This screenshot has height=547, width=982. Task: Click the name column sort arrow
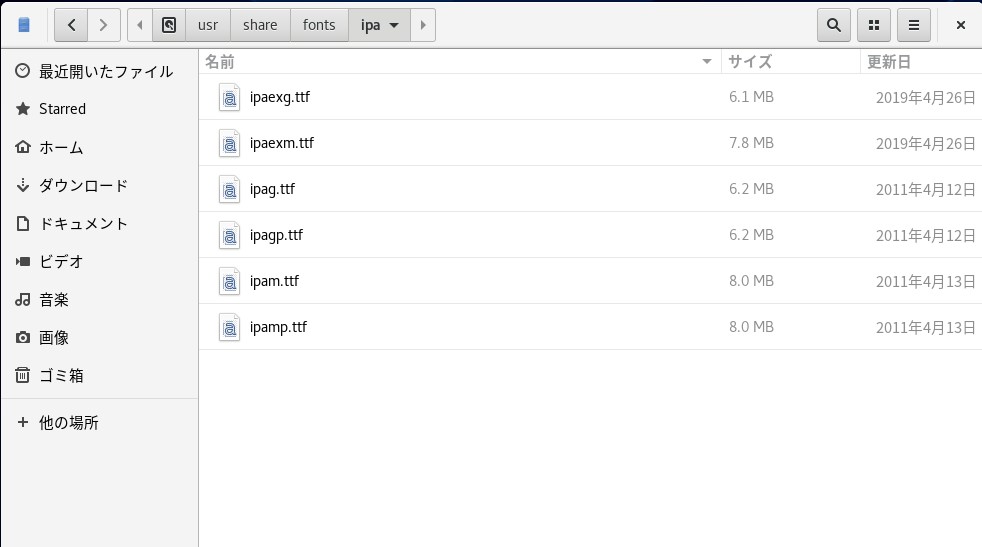click(708, 62)
